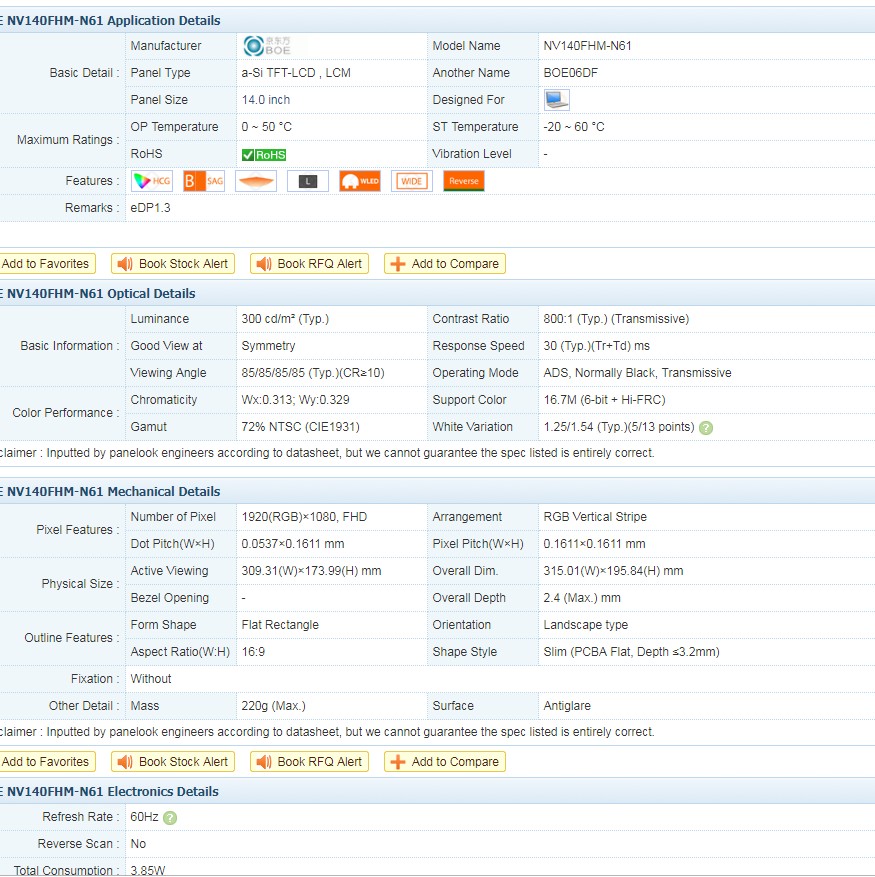
Task: Click the laptop icon beside Designed For
Action: click(x=557, y=100)
